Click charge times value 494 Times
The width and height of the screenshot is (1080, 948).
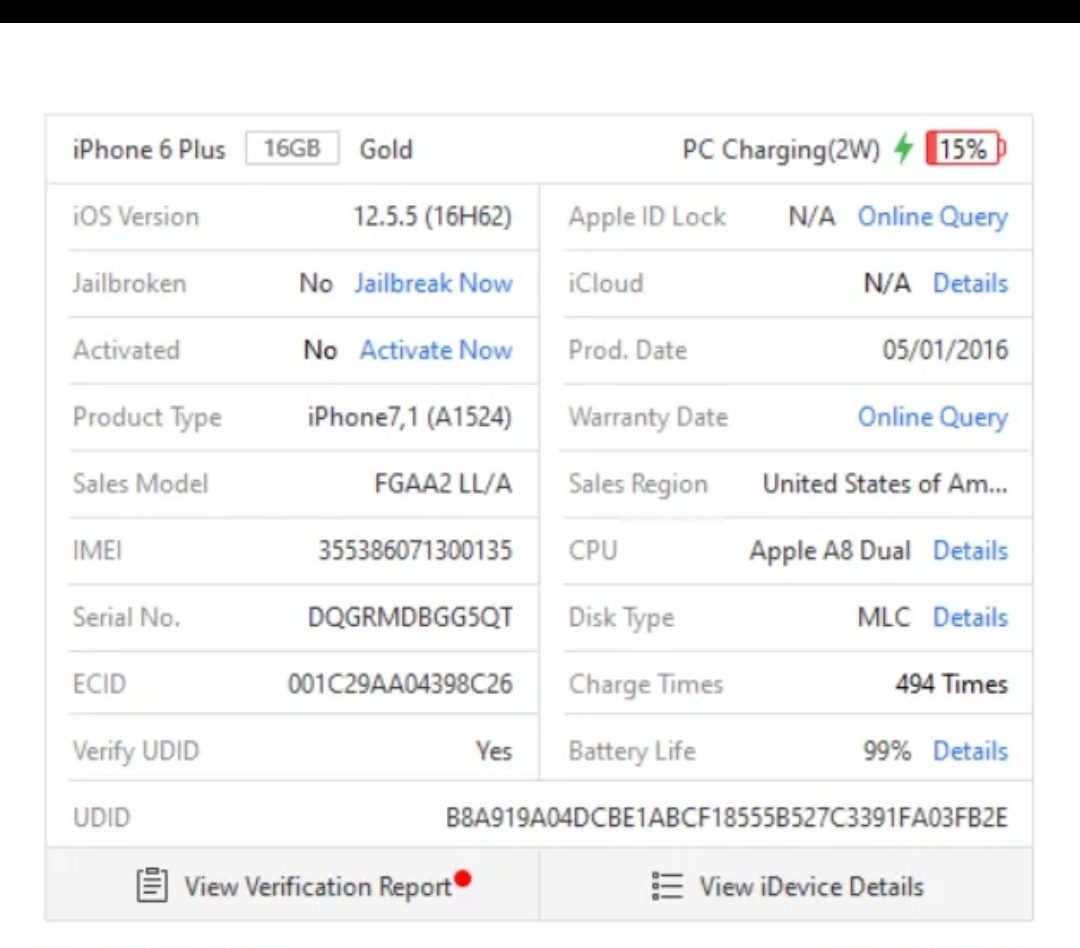[x=951, y=684]
